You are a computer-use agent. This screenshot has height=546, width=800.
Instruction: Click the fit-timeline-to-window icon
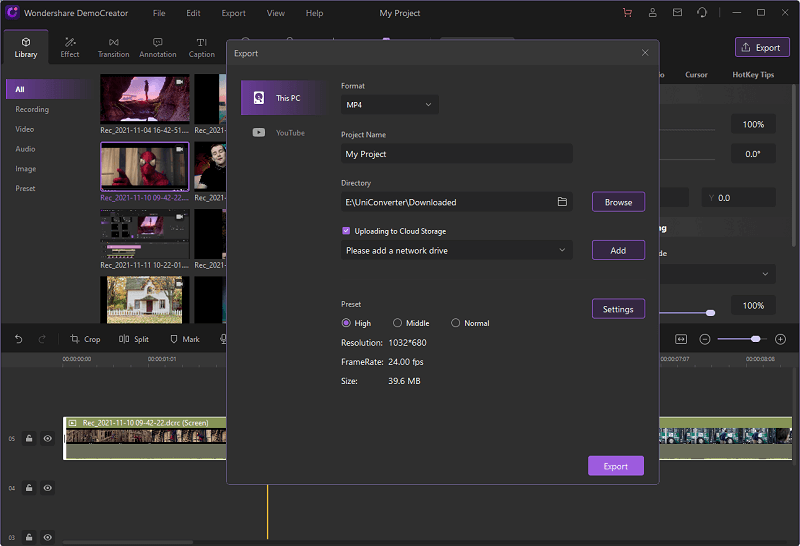click(681, 339)
